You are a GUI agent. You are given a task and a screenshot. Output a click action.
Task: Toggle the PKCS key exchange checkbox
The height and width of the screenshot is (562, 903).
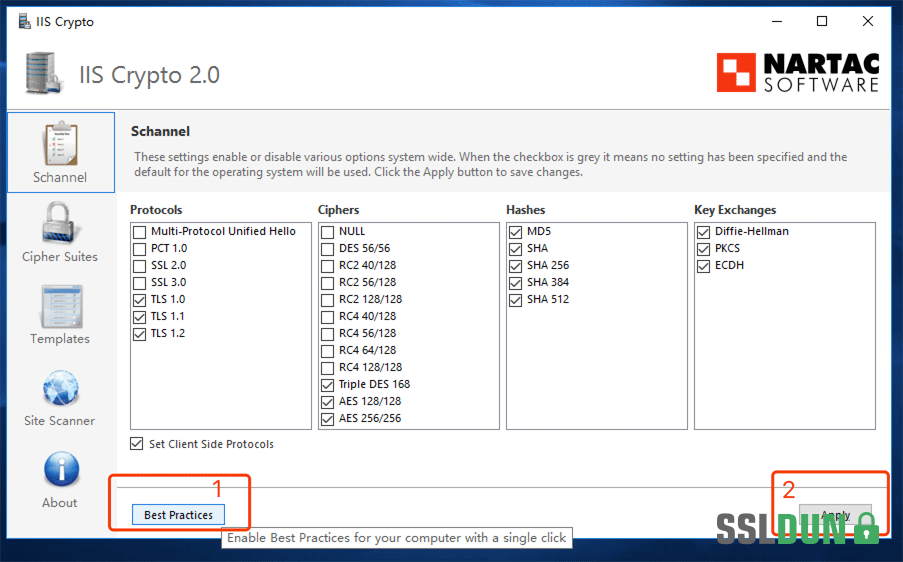pos(703,249)
